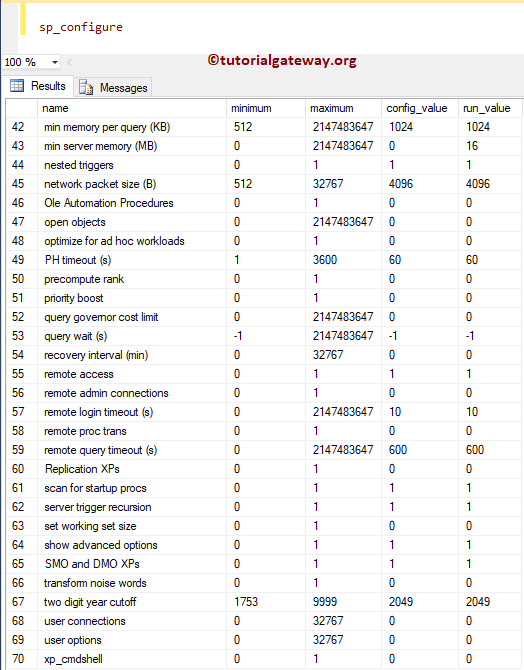524x670 pixels.
Task: Click the 'remote proc trans' cell
Action: (x=132, y=431)
